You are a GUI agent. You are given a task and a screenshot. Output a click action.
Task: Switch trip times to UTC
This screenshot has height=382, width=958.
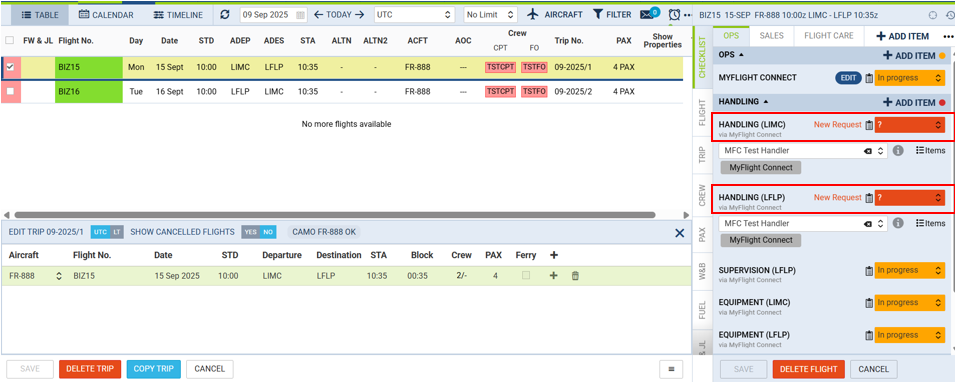point(101,232)
